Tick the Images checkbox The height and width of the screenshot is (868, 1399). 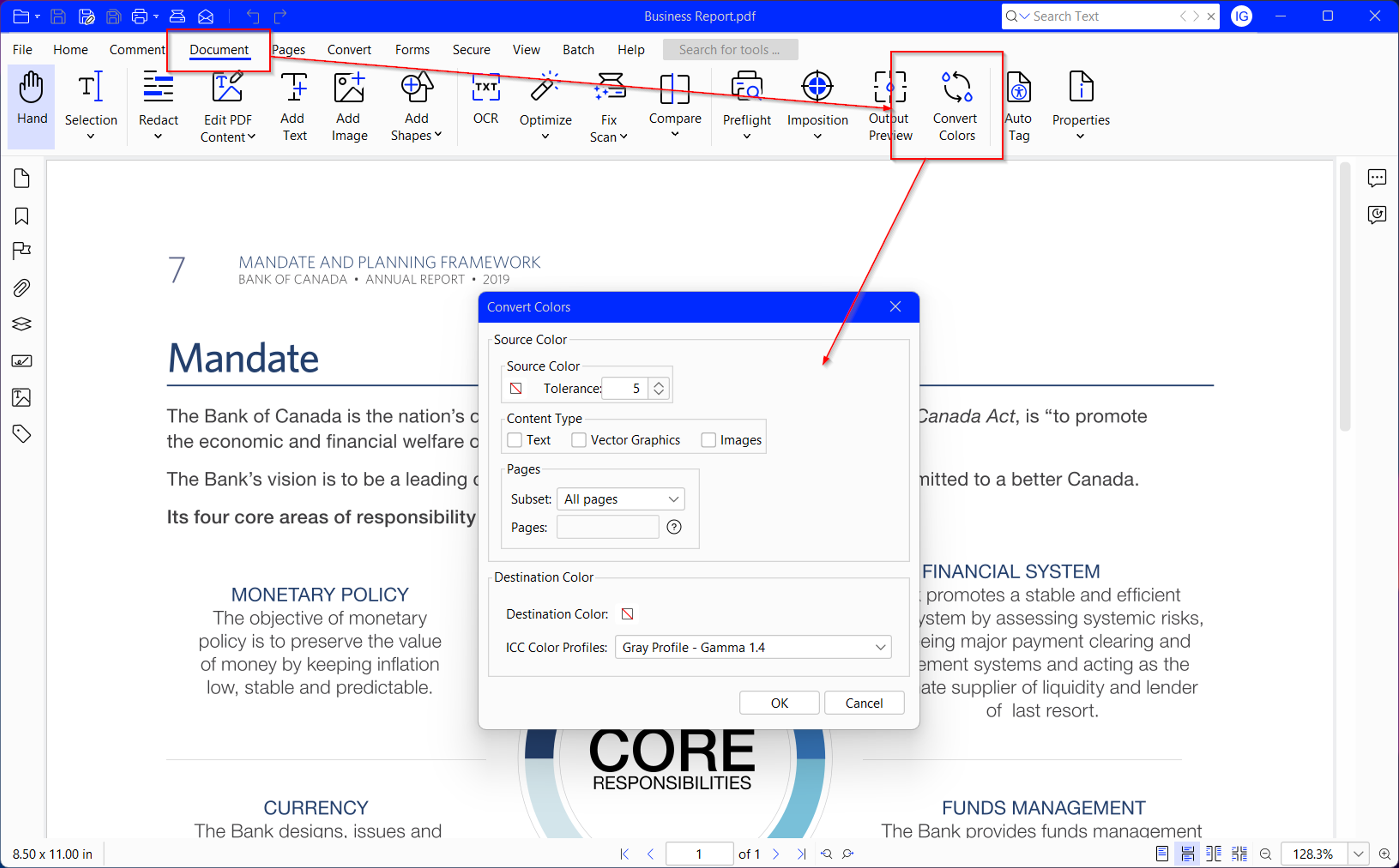[708, 440]
